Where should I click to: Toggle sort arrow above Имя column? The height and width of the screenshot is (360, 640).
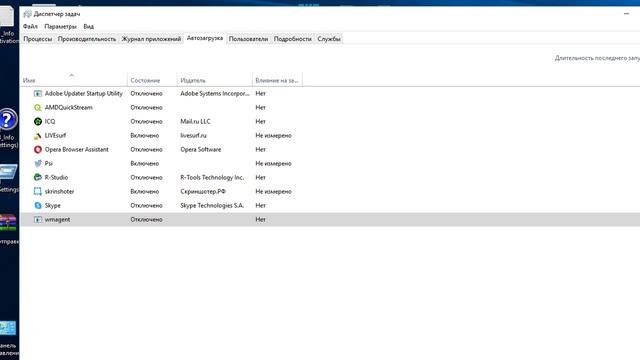[71, 75]
